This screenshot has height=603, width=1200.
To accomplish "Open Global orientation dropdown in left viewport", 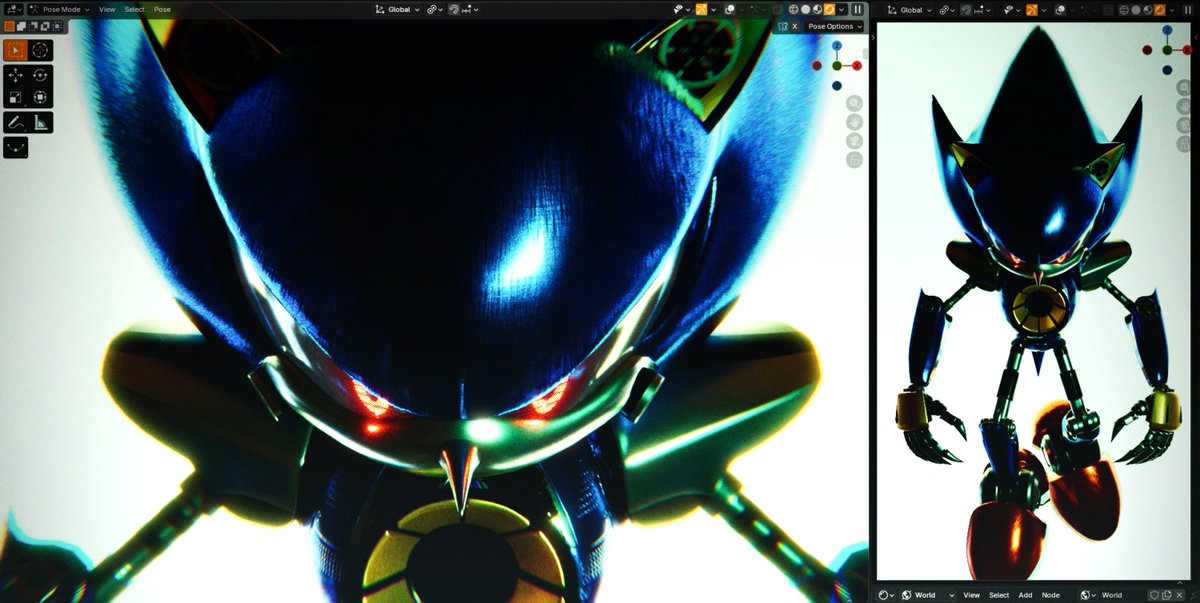I will (397, 9).
